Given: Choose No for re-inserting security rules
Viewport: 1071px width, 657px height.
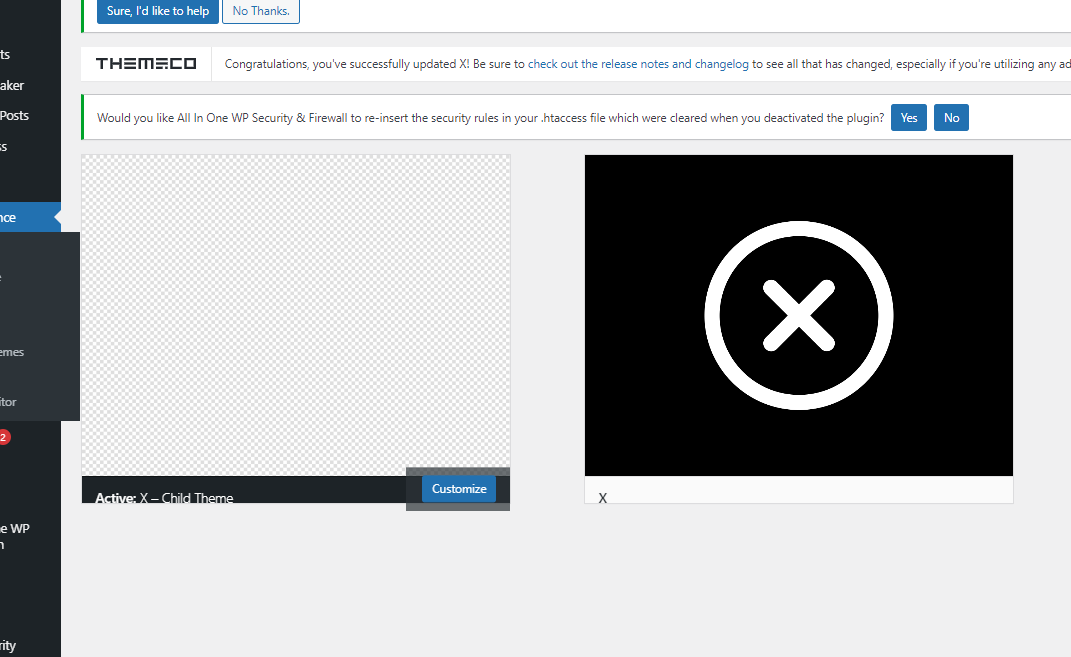Looking at the screenshot, I should 951,117.
